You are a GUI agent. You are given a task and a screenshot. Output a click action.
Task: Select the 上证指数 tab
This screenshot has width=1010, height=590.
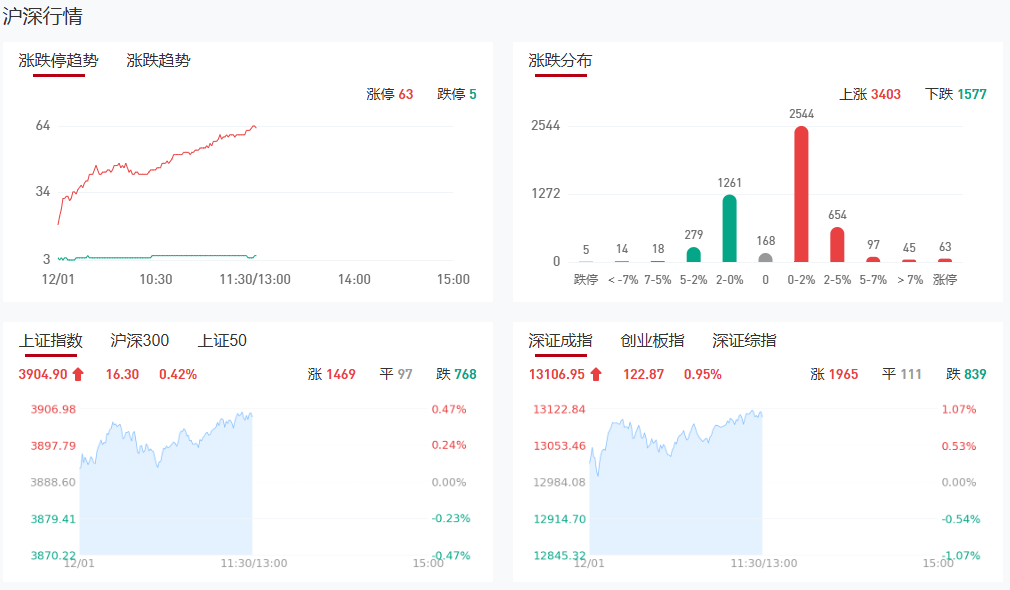click(51, 341)
